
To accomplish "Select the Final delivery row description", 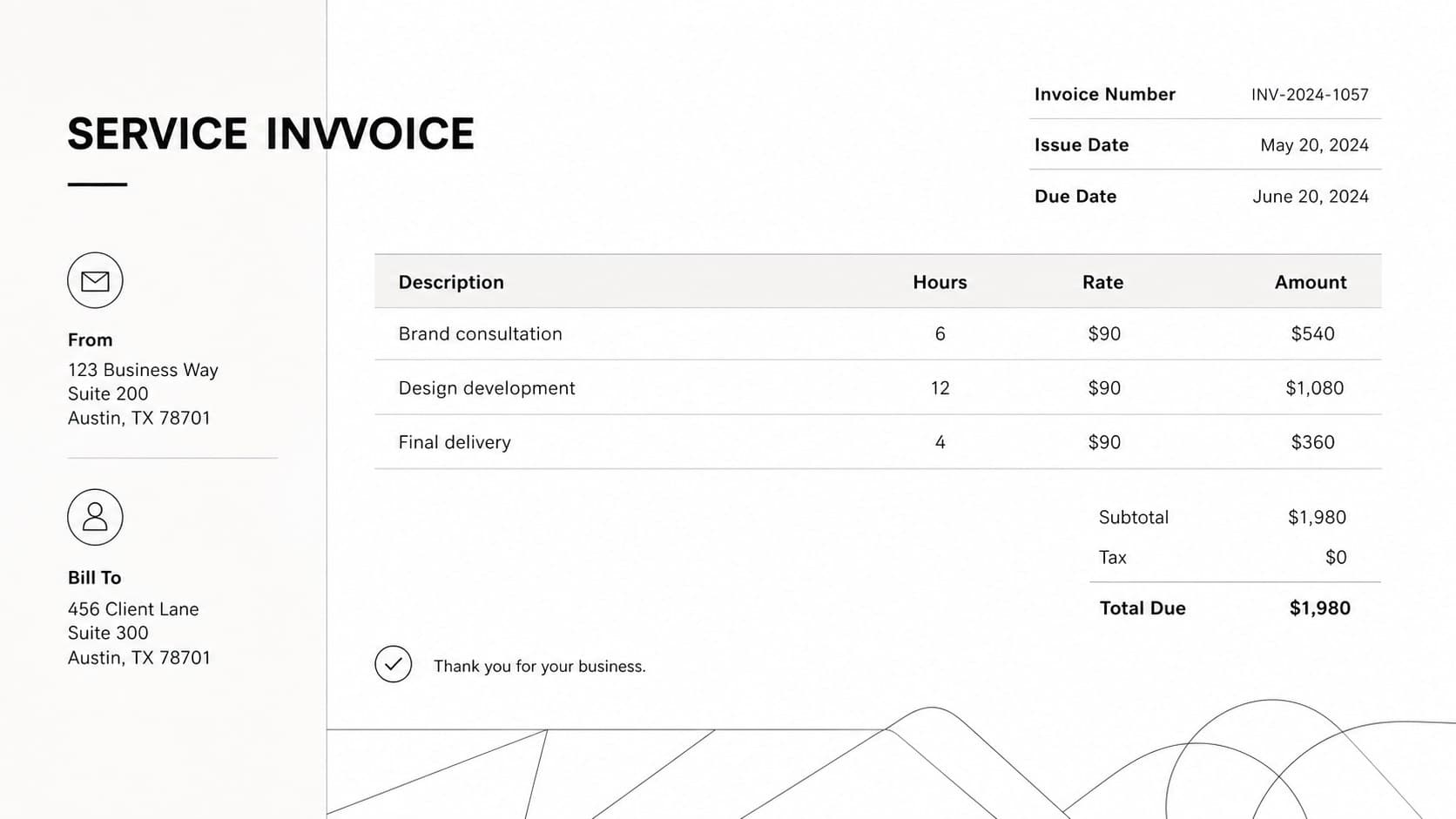I will 454,442.
